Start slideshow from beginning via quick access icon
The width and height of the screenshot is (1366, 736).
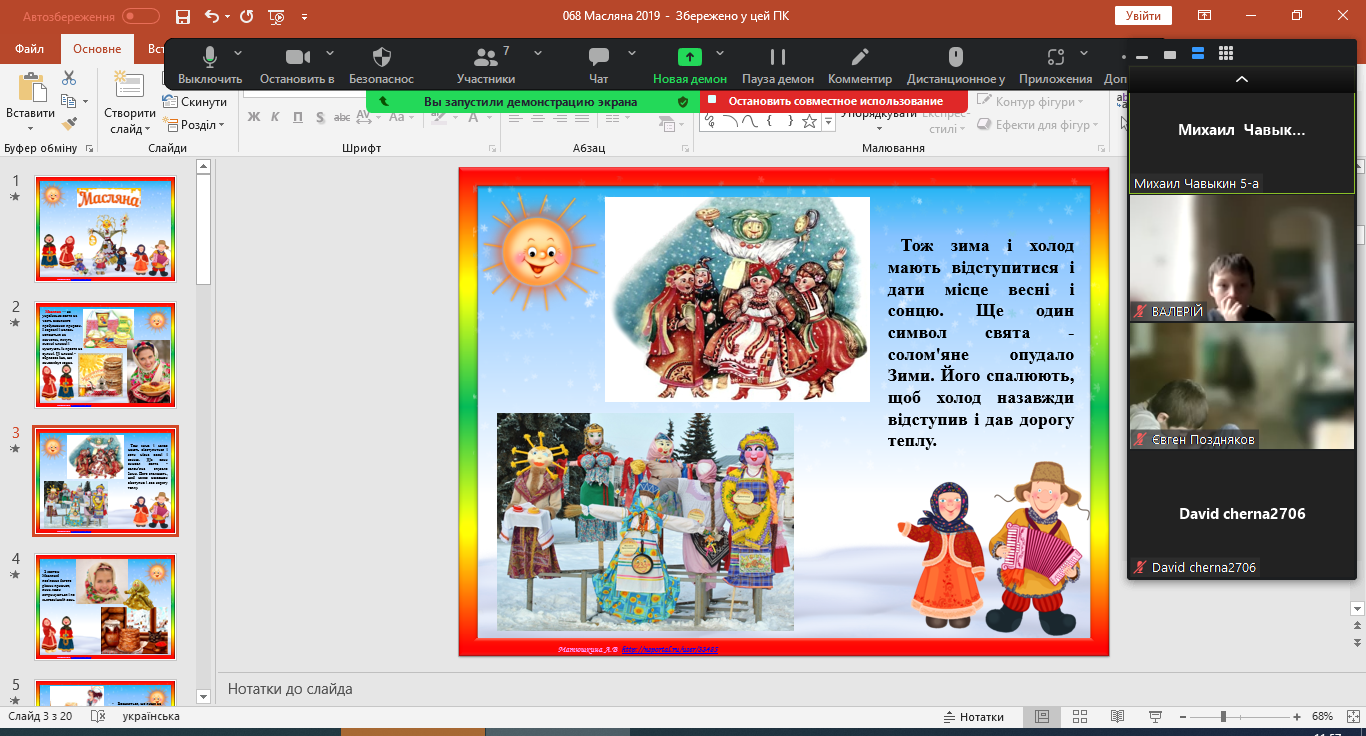277,16
